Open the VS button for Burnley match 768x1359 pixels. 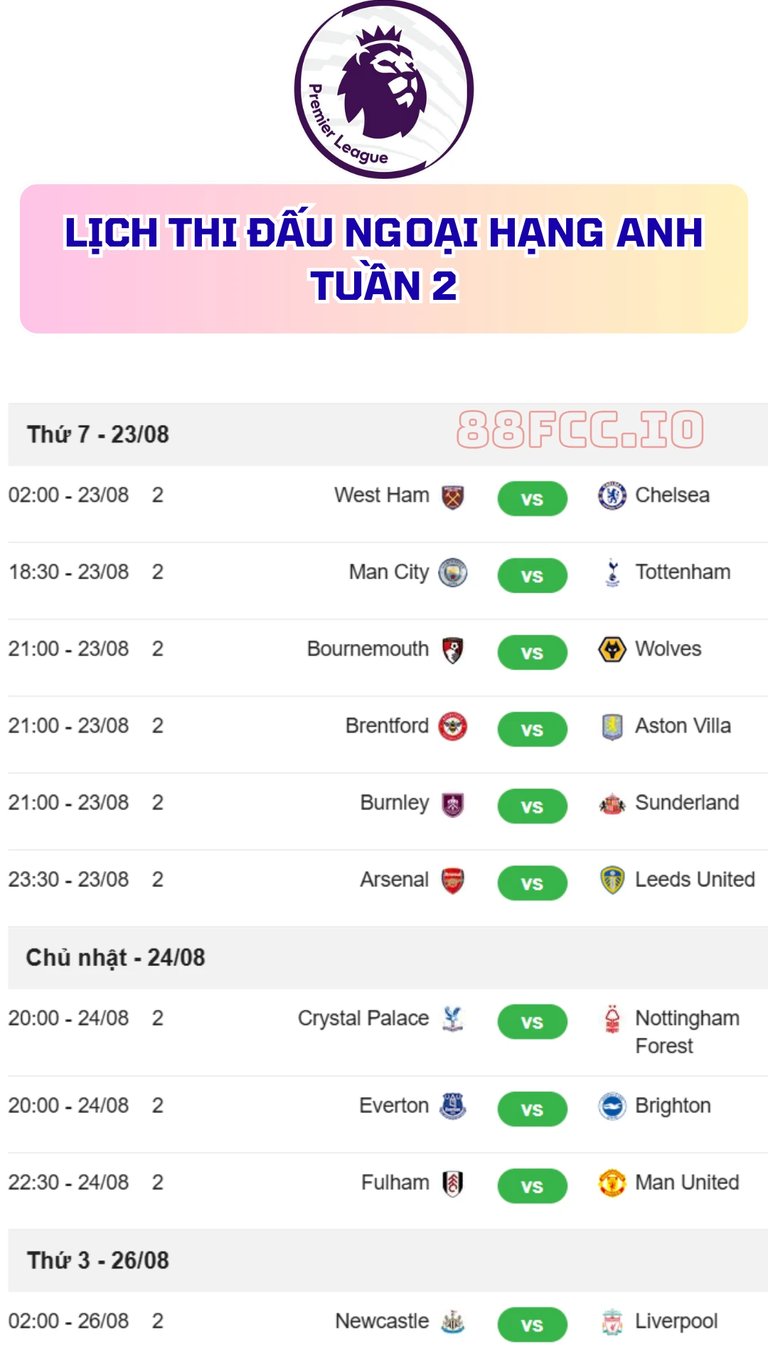tap(532, 806)
